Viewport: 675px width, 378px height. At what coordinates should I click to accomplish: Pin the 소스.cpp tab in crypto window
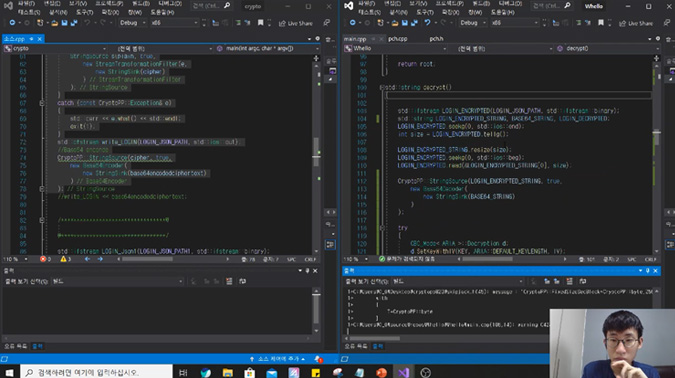tap(31, 39)
